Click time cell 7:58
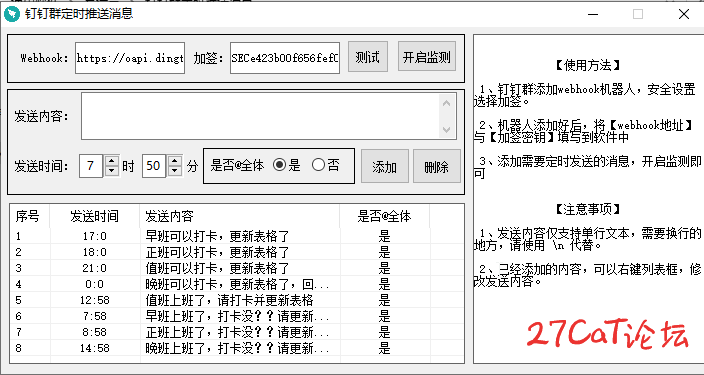704x375 pixels. [95, 316]
